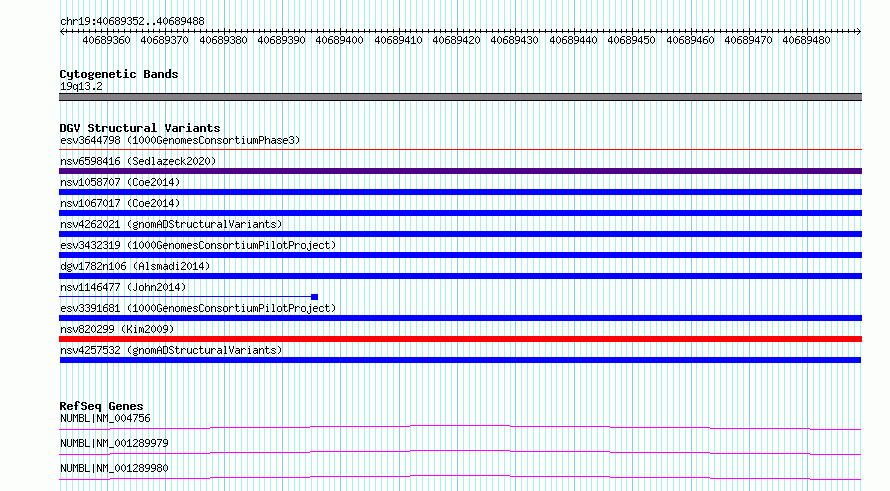
Task: Select the RefSeq Genes track heading
Action: [102, 406]
